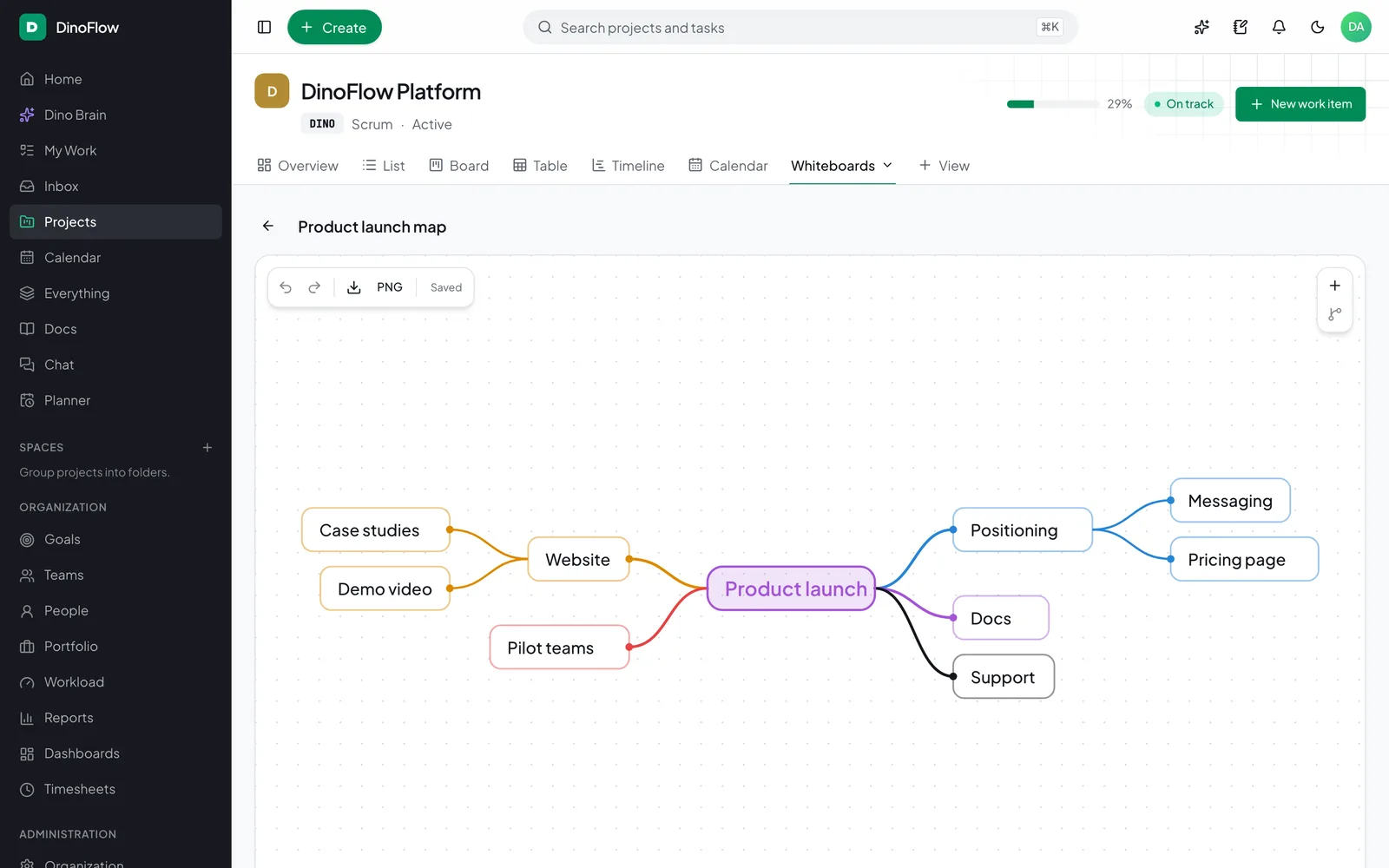This screenshot has height=868, width=1389.
Task: Open Home from the sidebar
Action: pos(115,79)
